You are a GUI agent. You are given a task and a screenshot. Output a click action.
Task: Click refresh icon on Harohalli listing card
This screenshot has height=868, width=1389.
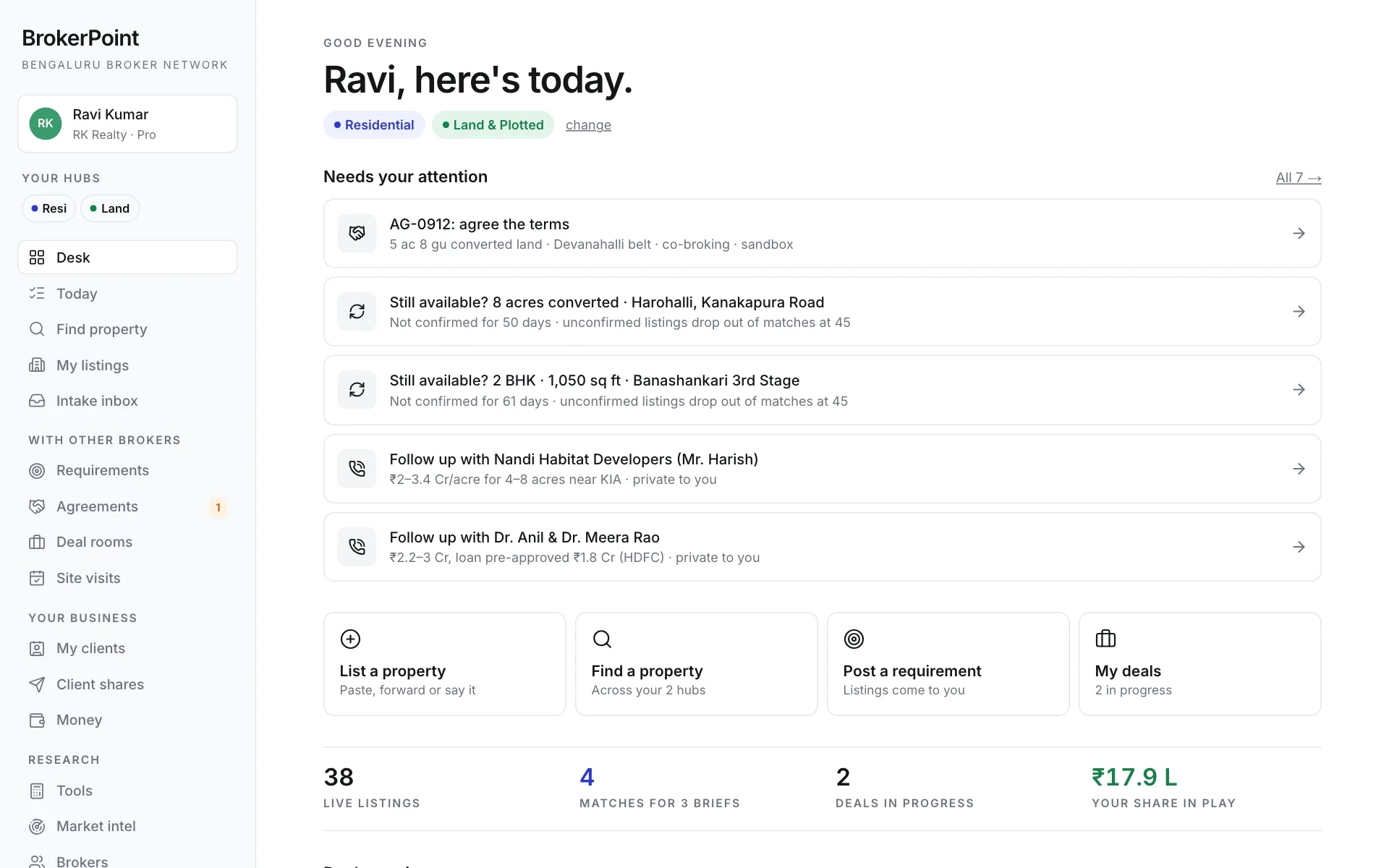coord(357,312)
